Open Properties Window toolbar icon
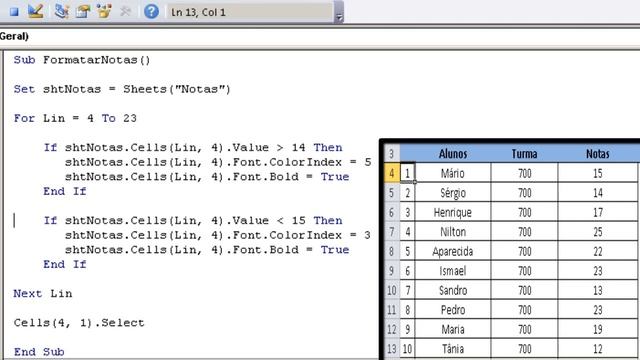This screenshot has height=360, width=640. 83,11
